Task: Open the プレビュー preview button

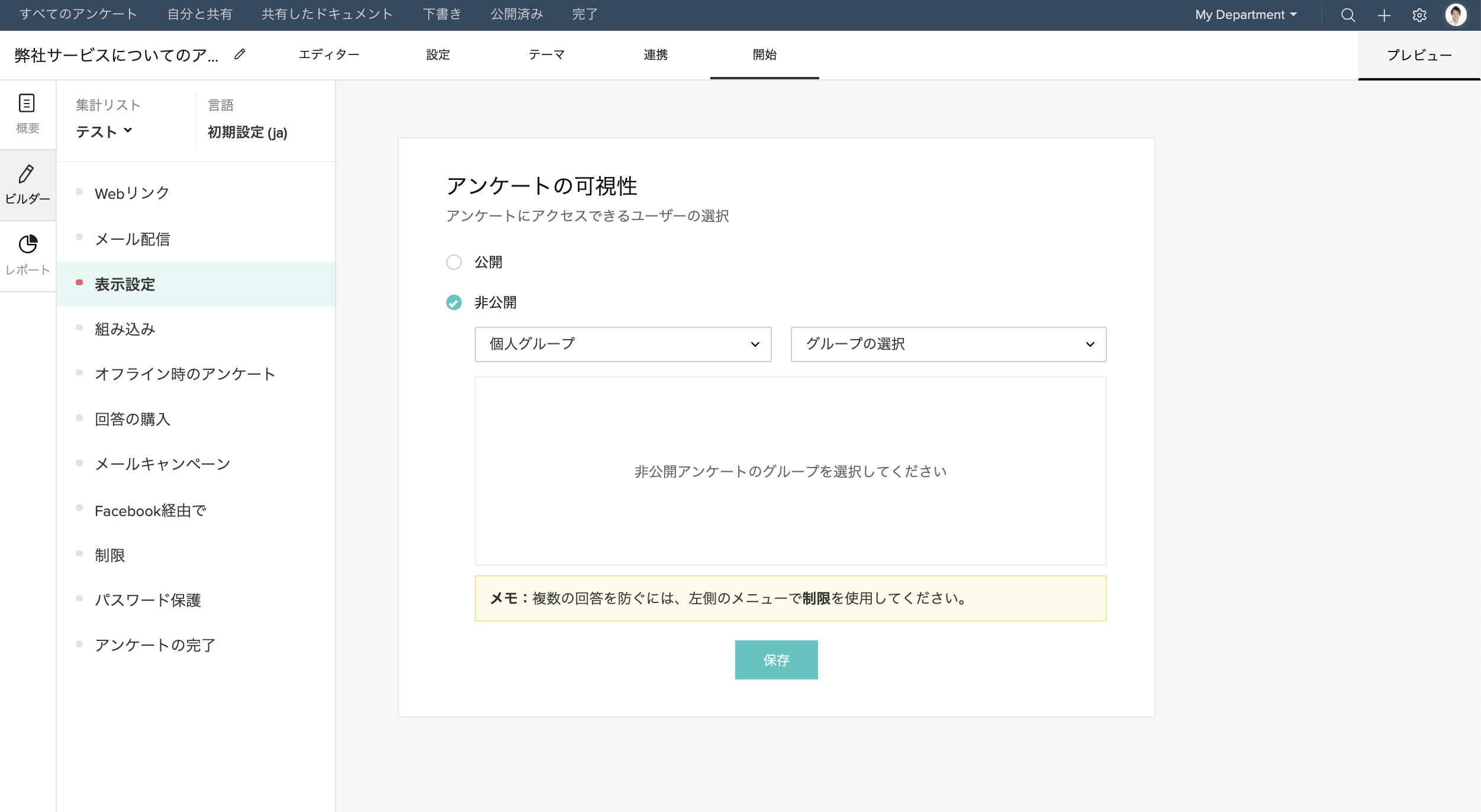Action: tap(1419, 55)
